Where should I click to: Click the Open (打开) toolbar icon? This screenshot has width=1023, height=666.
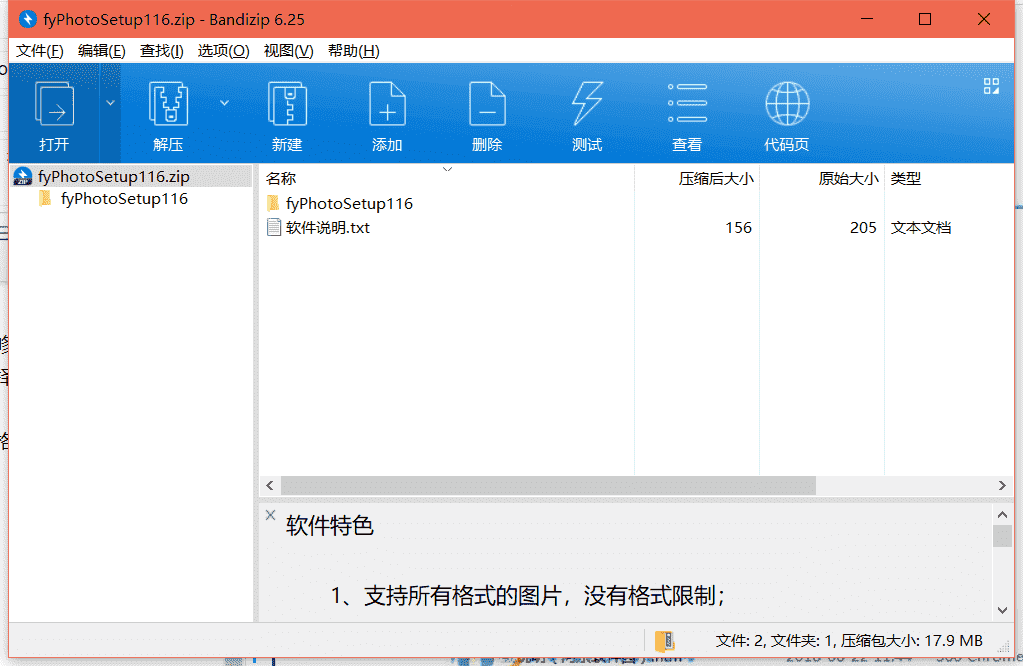[x=54, y=104]
